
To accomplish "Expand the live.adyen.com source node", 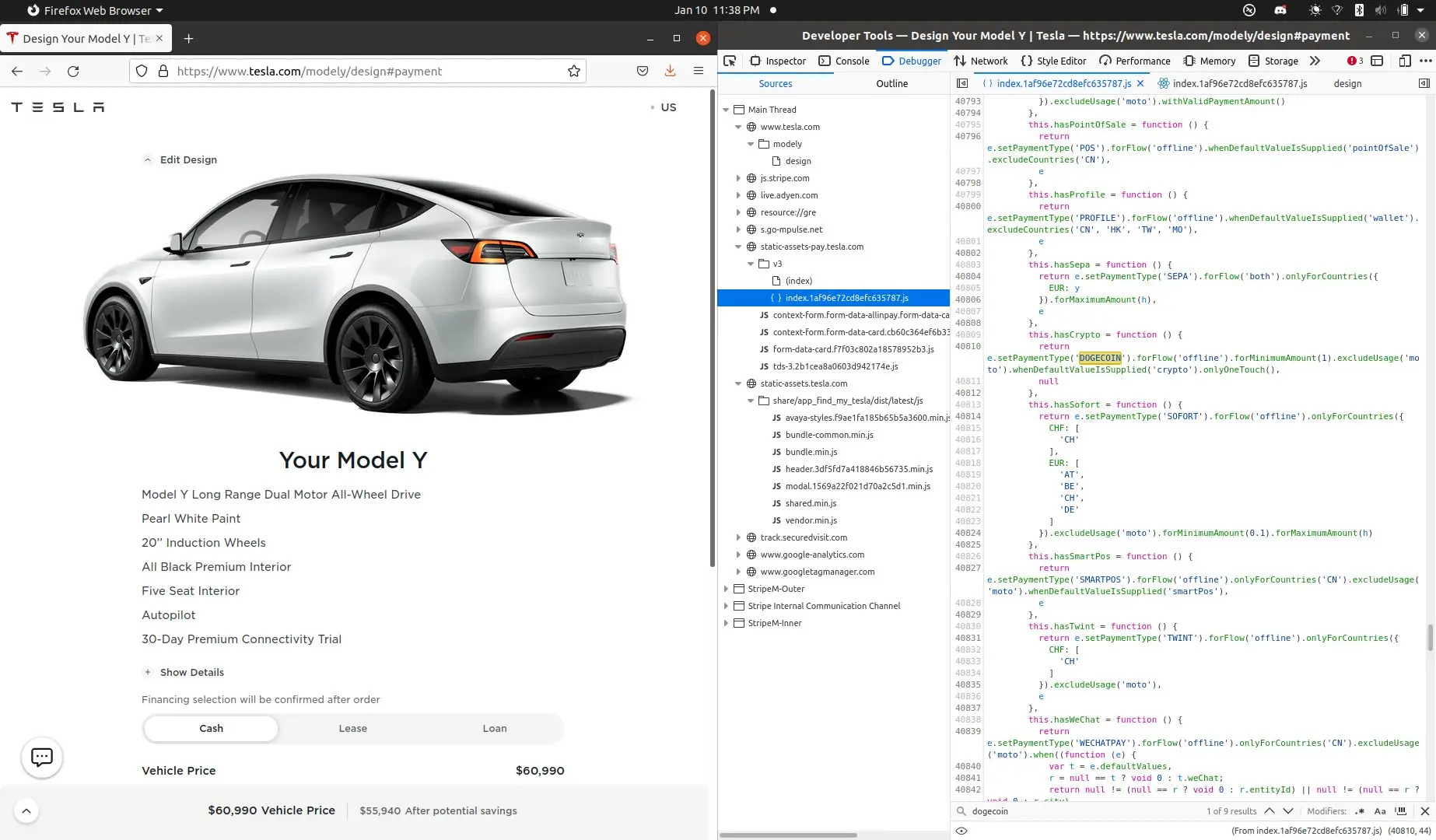I will pos(738,195).
